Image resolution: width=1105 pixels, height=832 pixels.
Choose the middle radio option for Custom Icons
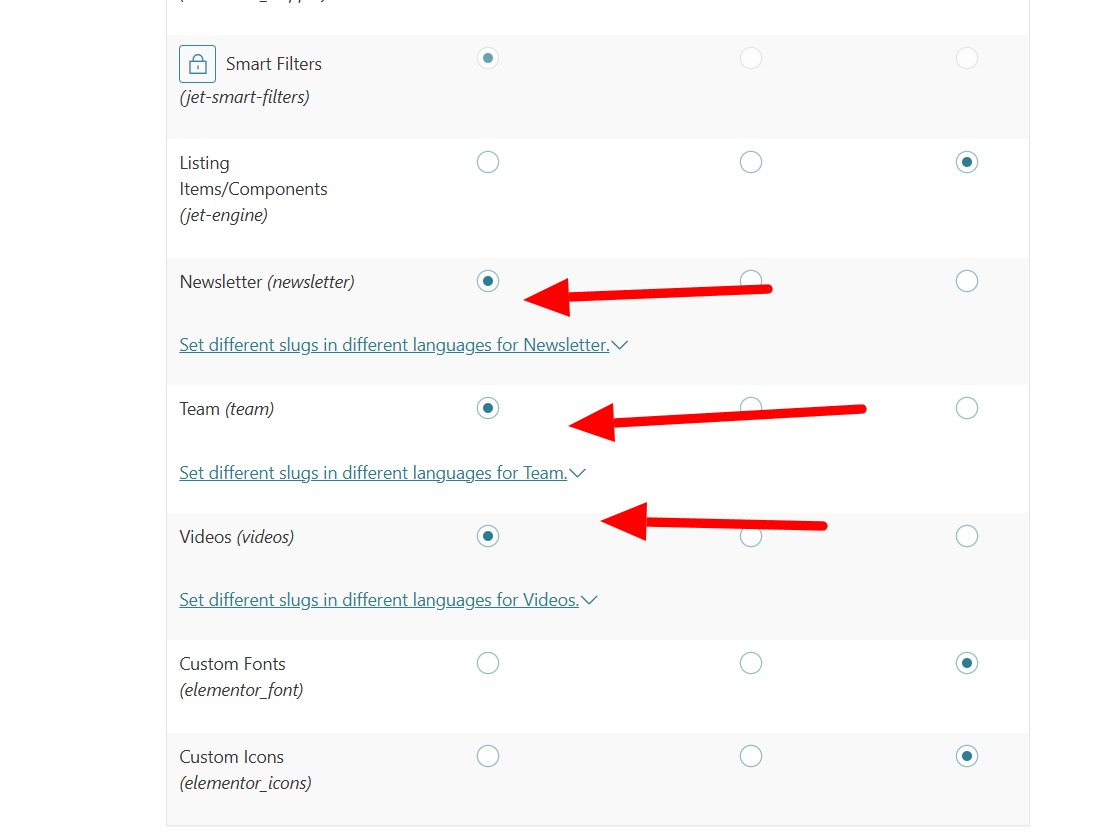click(751, 756)
